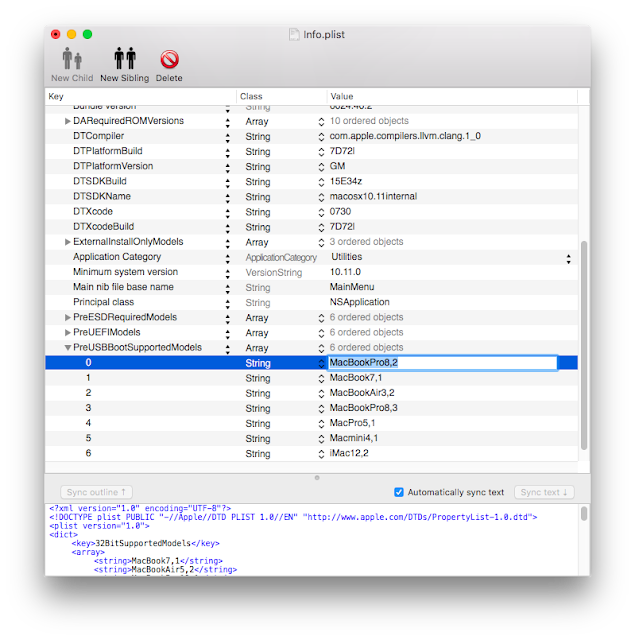The image size is (635, 640).
Task: Click the 3 ordered objects value
Action: (x=366, y=242)
